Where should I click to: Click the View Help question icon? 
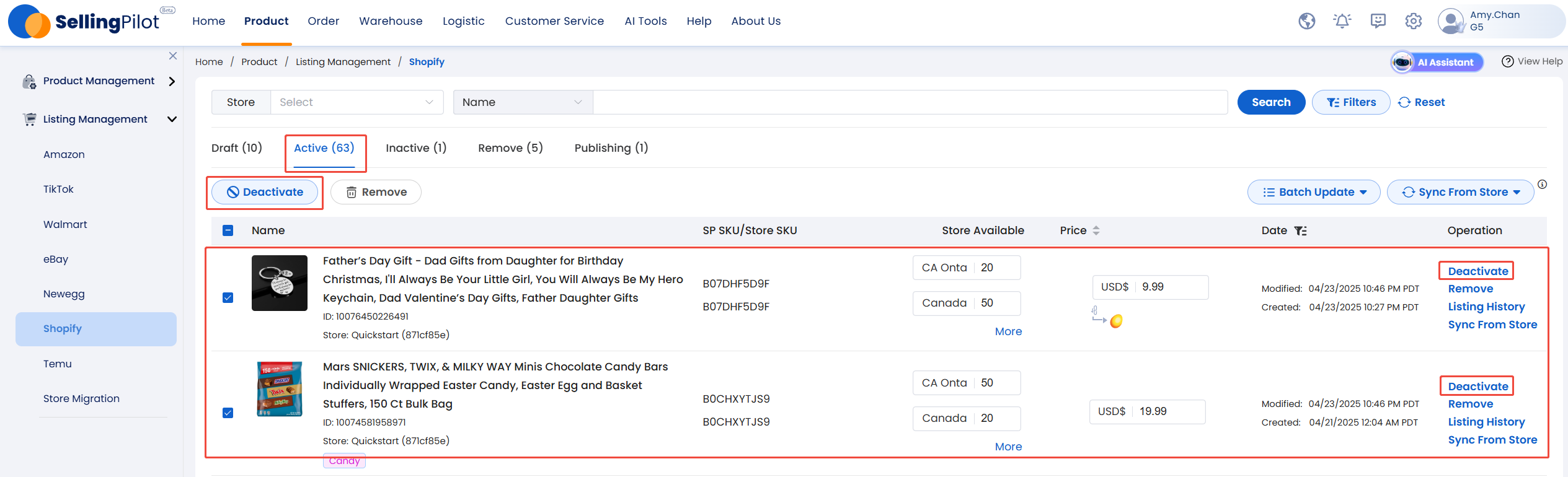pyautogui.click(x=1507, y=61)
